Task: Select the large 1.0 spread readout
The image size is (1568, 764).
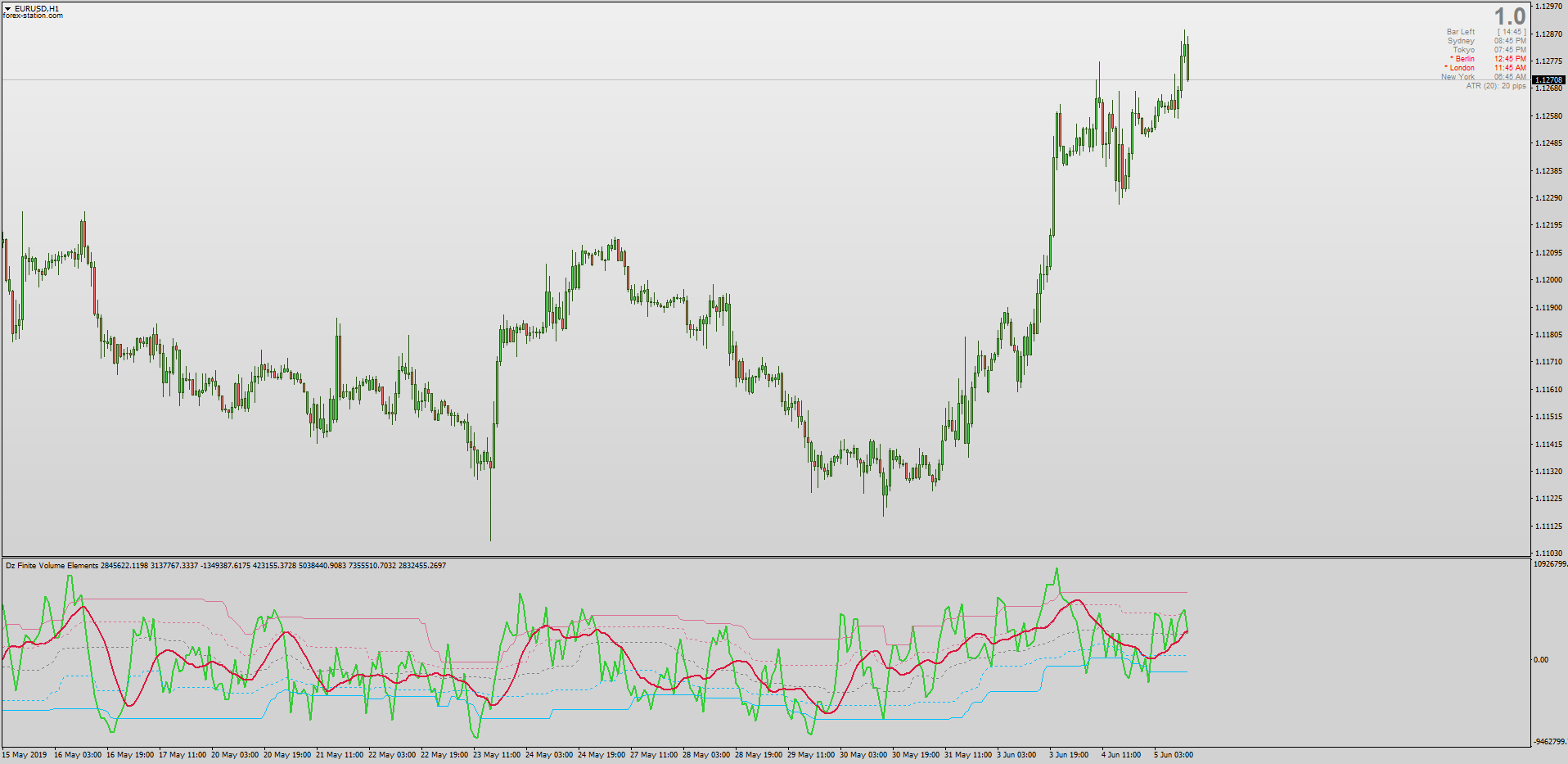Action: click(x=1510, y=16)
